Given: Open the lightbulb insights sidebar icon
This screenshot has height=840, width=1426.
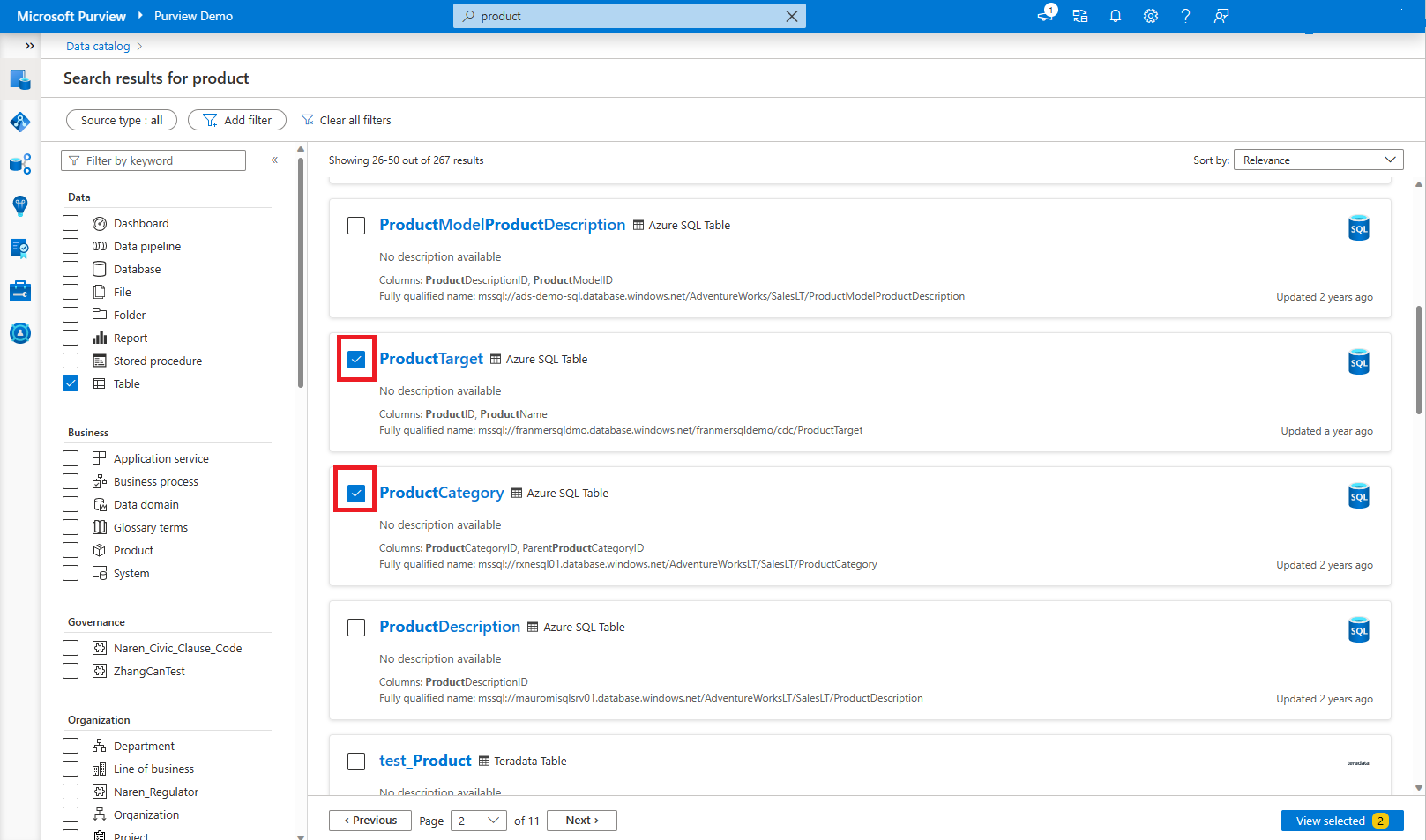Looking at the screenshot, I should pyautogui.click(x=20, y=205).
